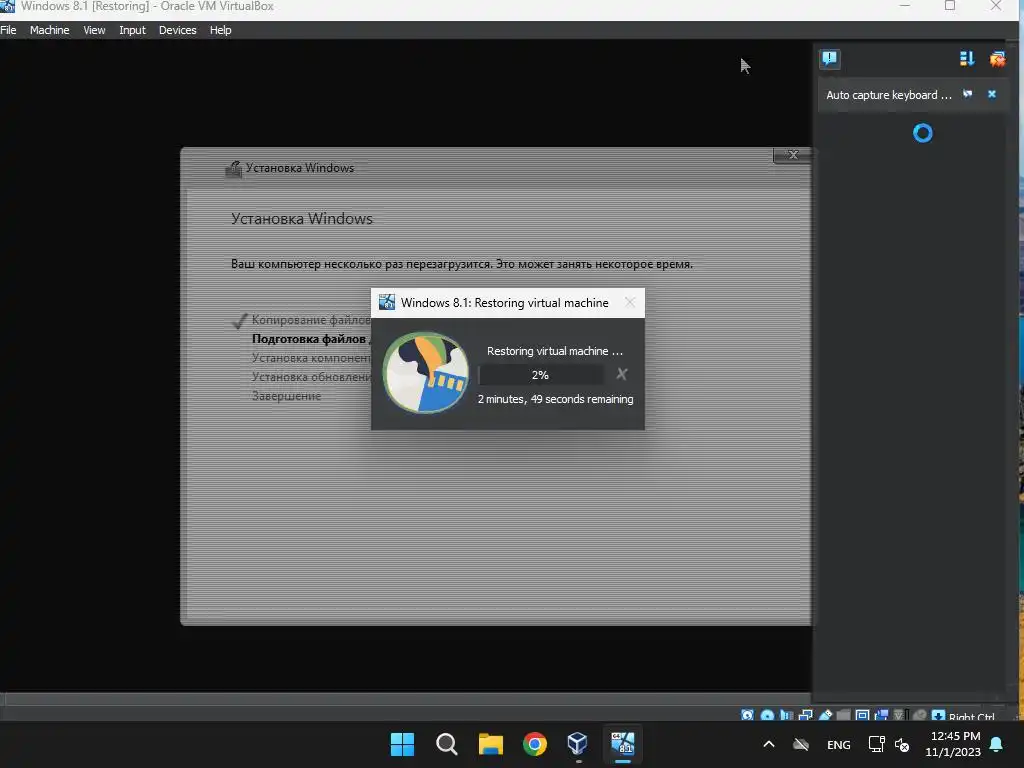Open Google Chrome from the taskbar
This screenshot has height=768, width=1024.
[535, 744]
